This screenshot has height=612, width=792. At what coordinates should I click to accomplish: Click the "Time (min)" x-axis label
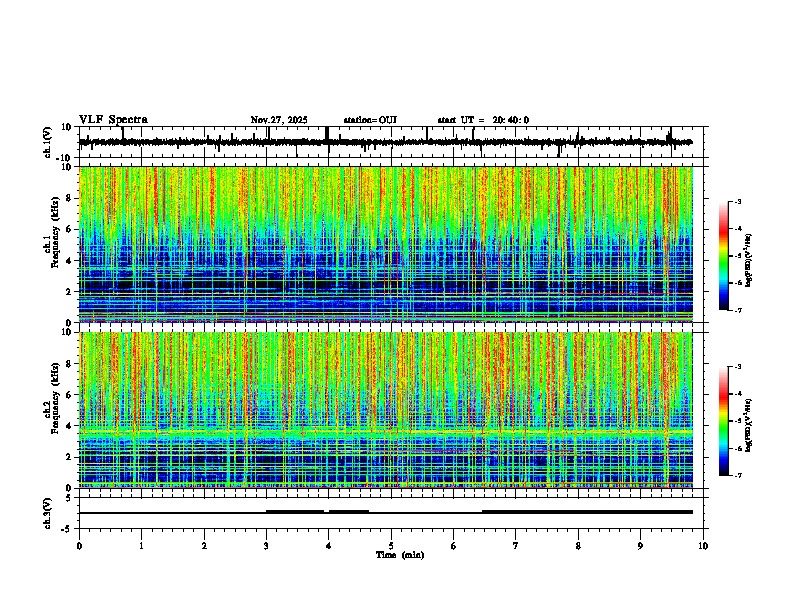point(400,555)
